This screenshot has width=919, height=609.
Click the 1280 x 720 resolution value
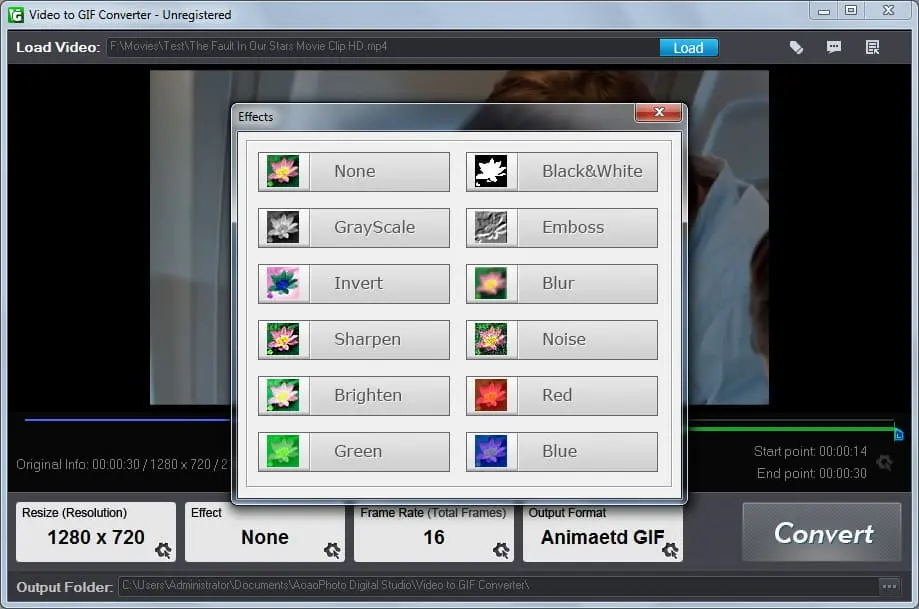point(96,537)
